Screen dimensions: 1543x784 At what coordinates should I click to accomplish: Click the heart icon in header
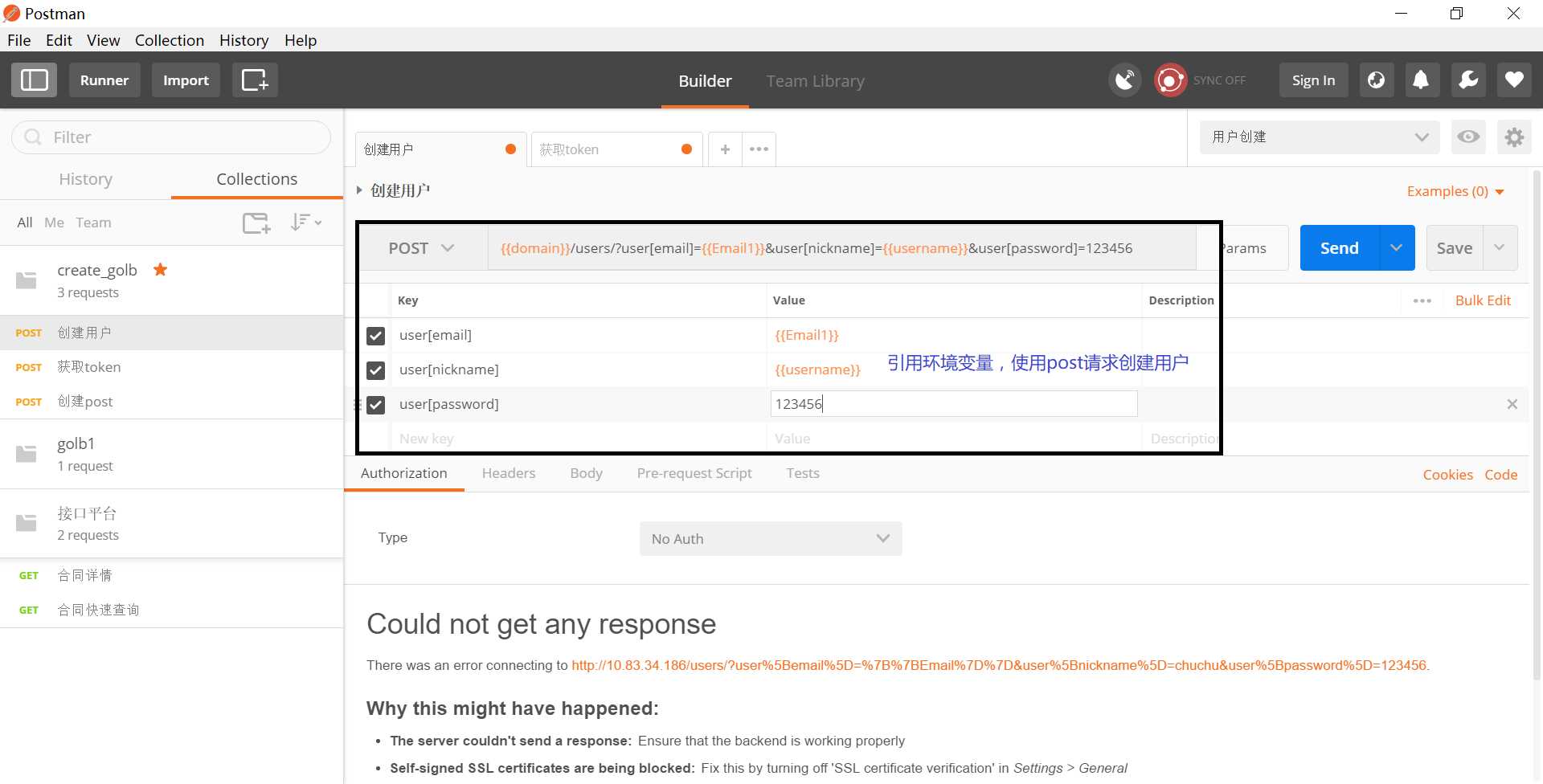[x=1514, y=80]
